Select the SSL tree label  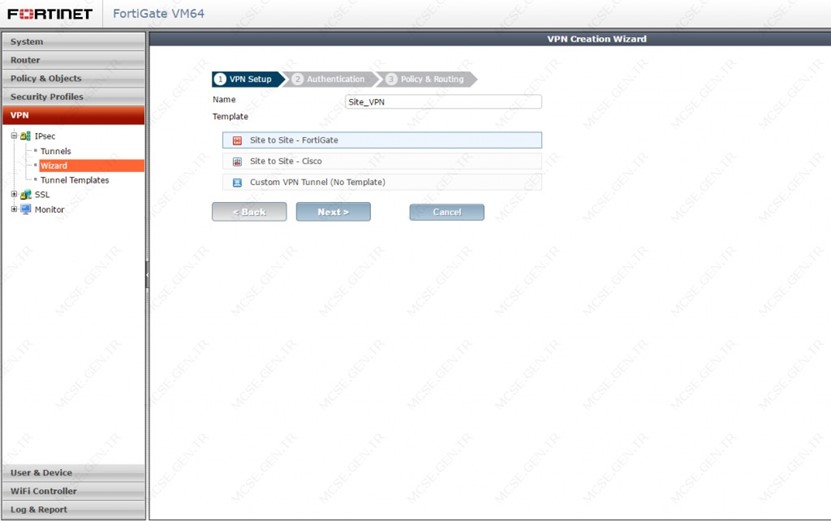click(x=42, y=195)
